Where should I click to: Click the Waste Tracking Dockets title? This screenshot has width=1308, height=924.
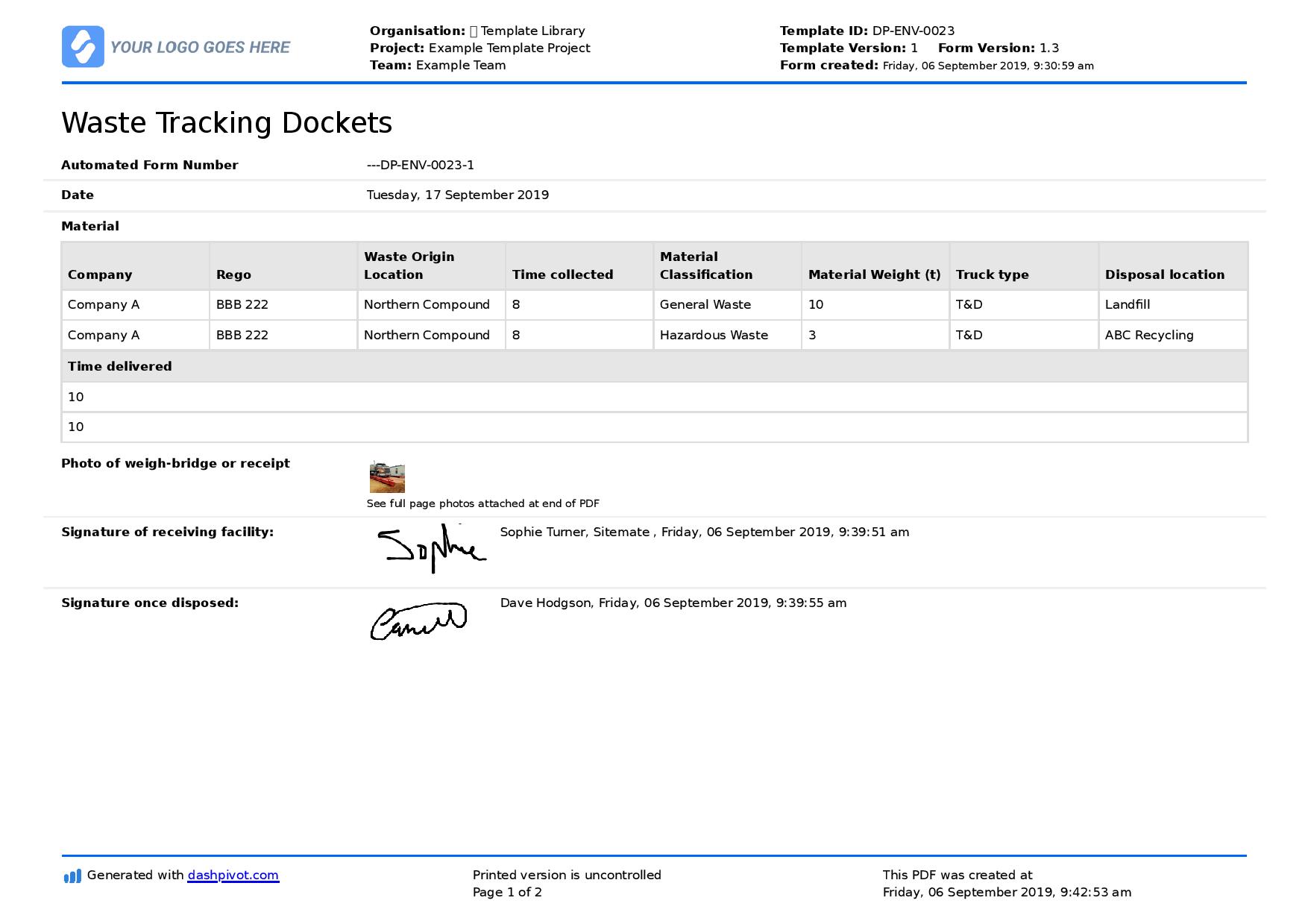pyautogui.click(x=227, y=123)
